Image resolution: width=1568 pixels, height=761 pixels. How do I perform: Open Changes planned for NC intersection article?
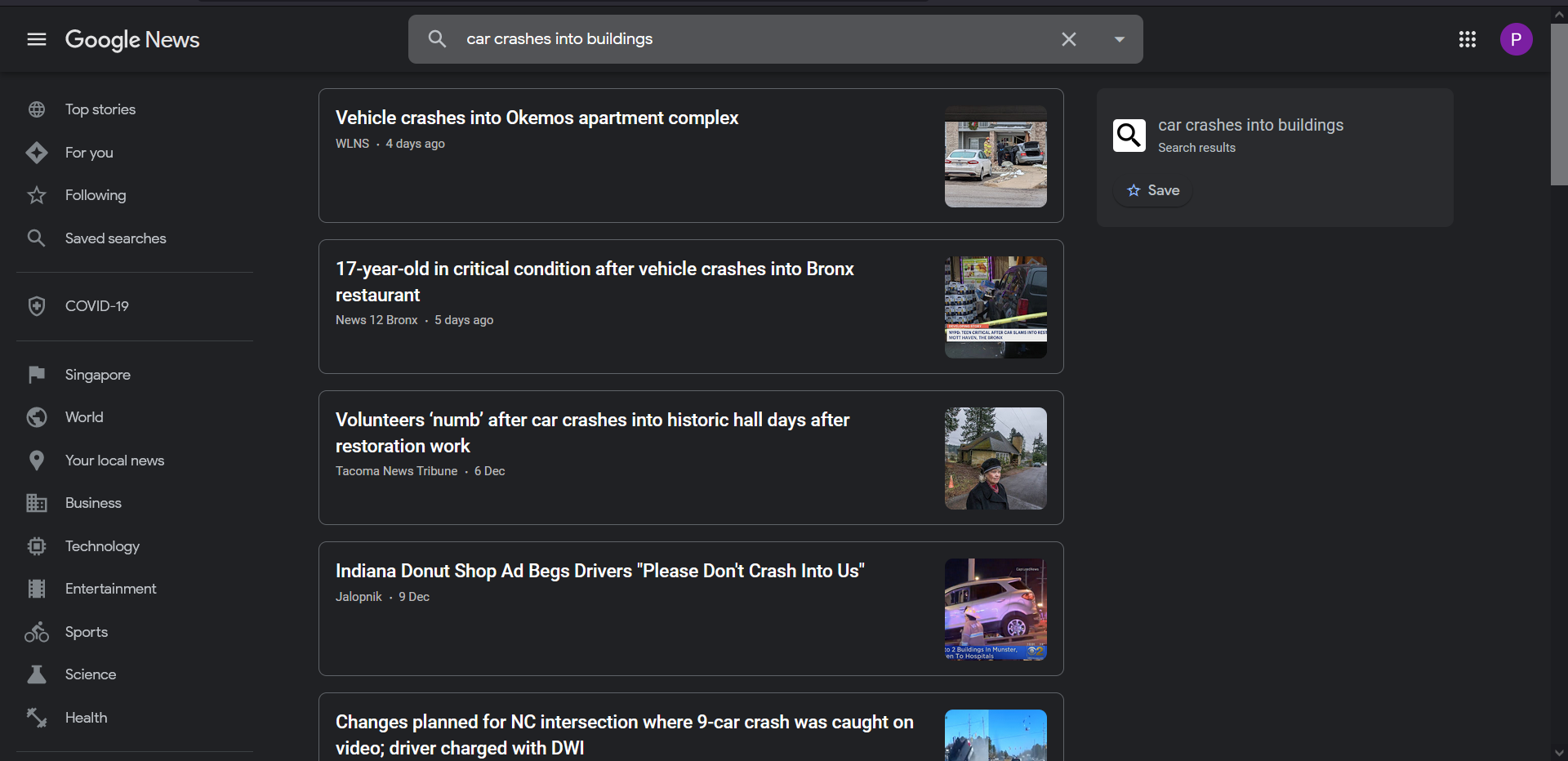625,735
